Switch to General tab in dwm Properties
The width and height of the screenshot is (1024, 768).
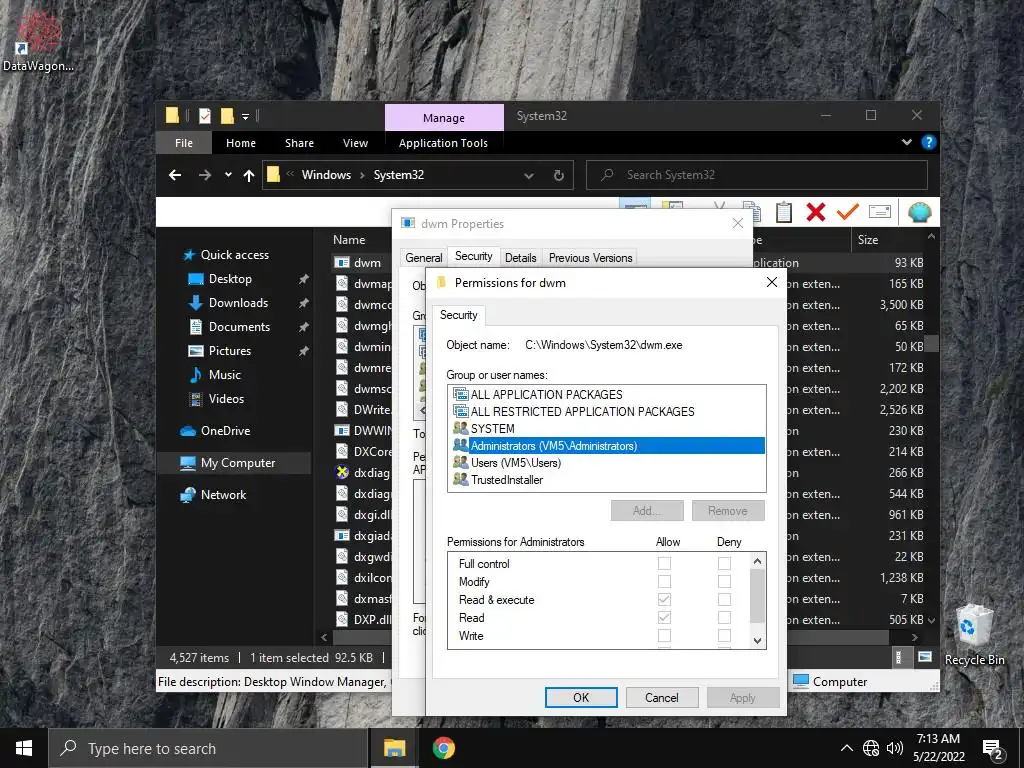(x=424, y=258)
